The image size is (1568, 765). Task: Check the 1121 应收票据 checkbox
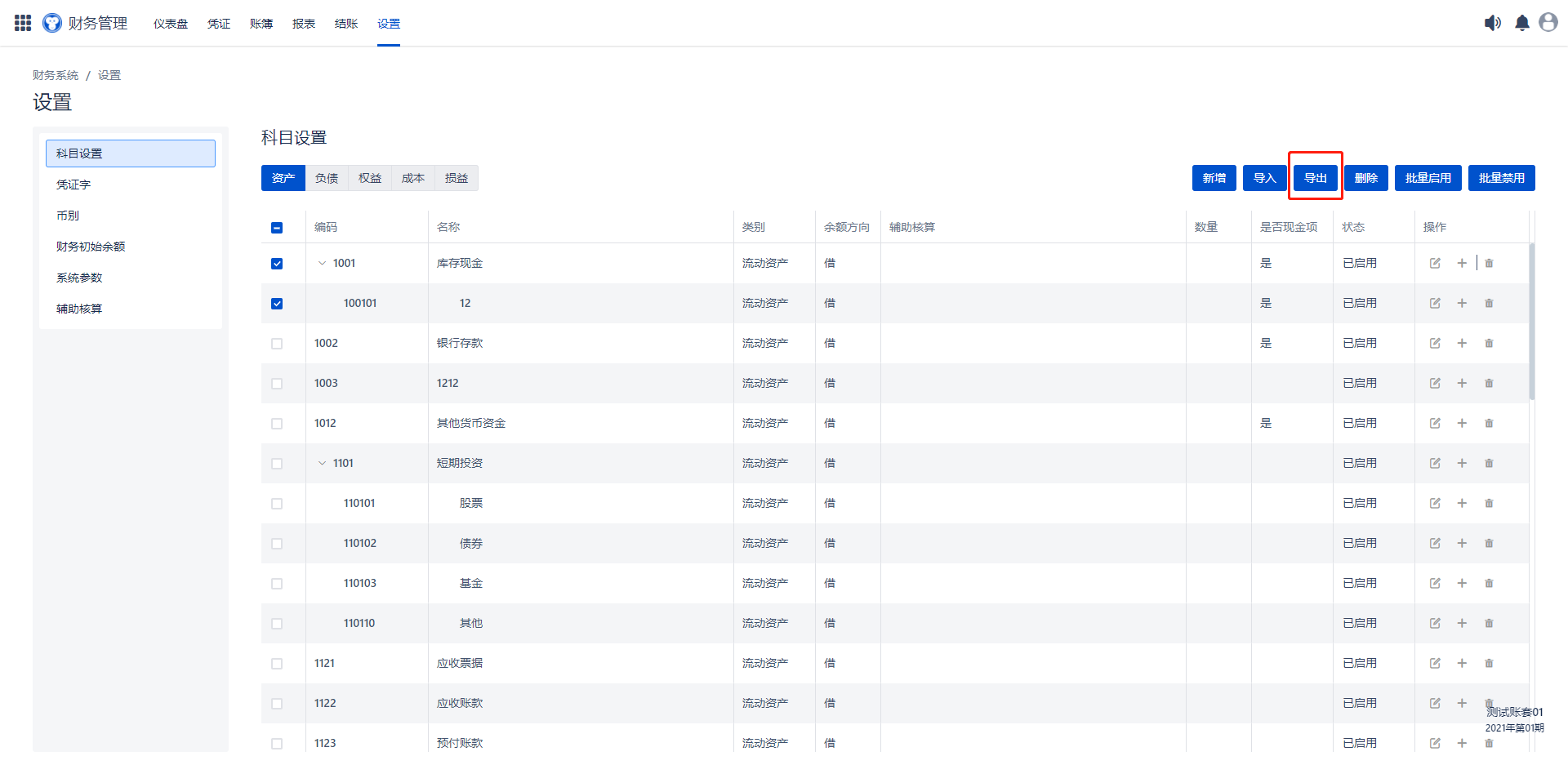277,664
